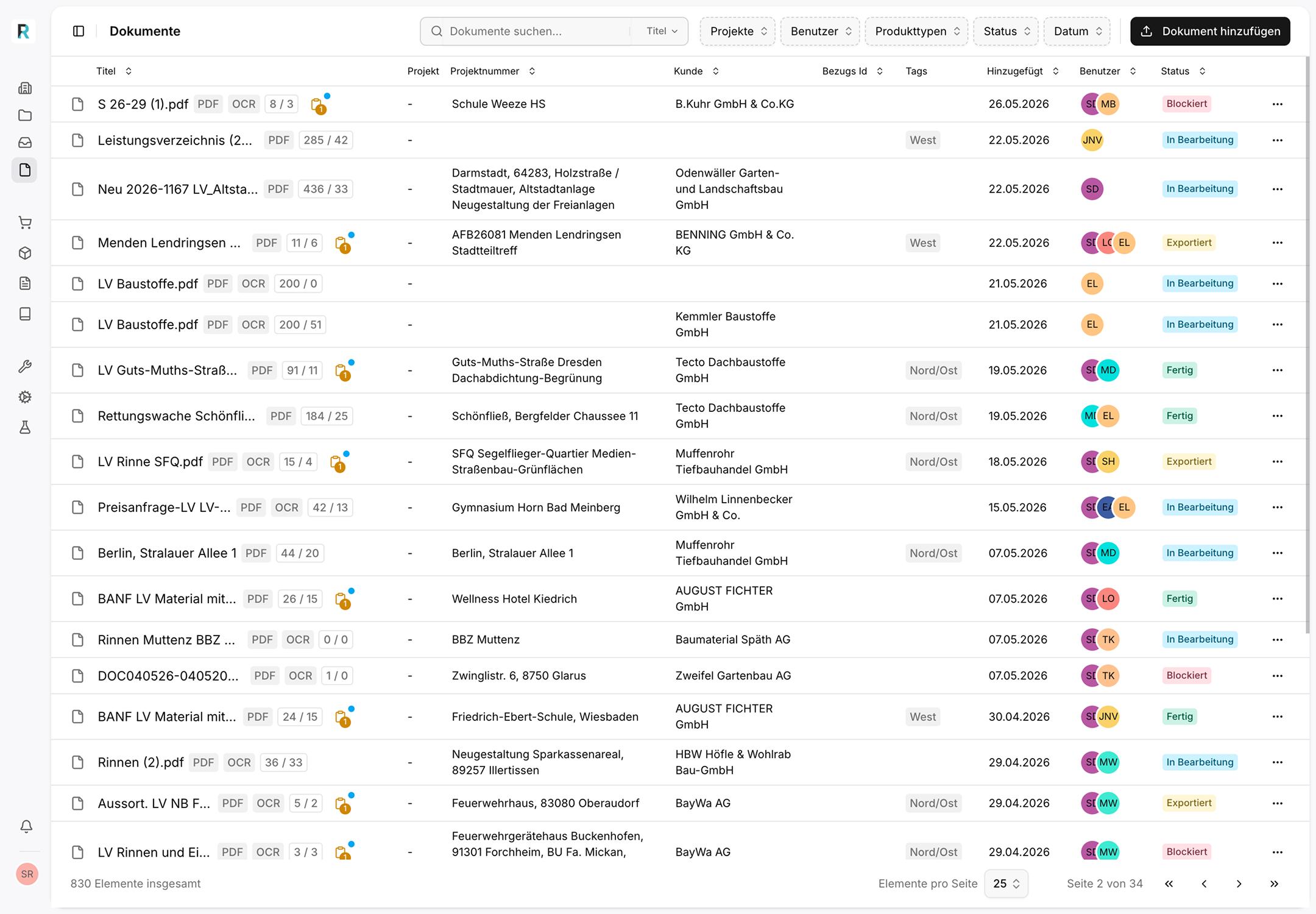Viewport: 1316px width, 914px height.
Task: Open the Titel search scope dropdown
Action: tap(662, 31)
